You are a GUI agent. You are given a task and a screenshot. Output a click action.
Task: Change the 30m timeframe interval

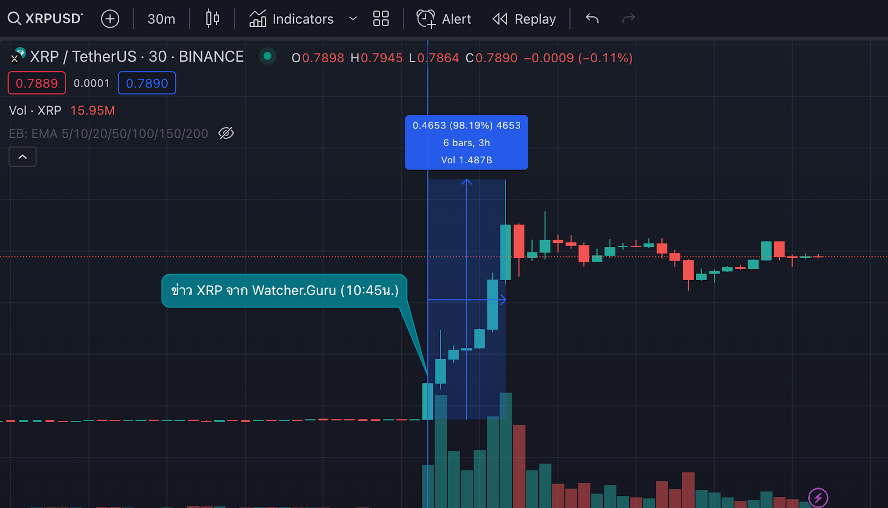tap(161, 19)
